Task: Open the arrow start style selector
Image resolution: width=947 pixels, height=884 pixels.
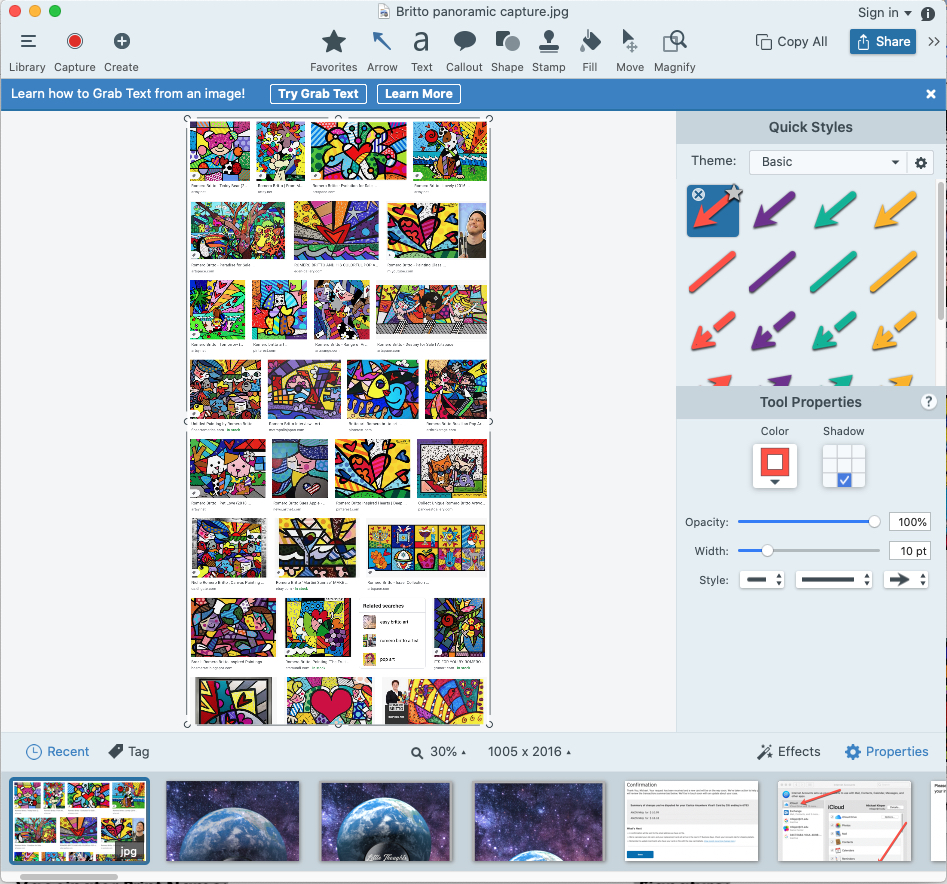Action: 762,580
